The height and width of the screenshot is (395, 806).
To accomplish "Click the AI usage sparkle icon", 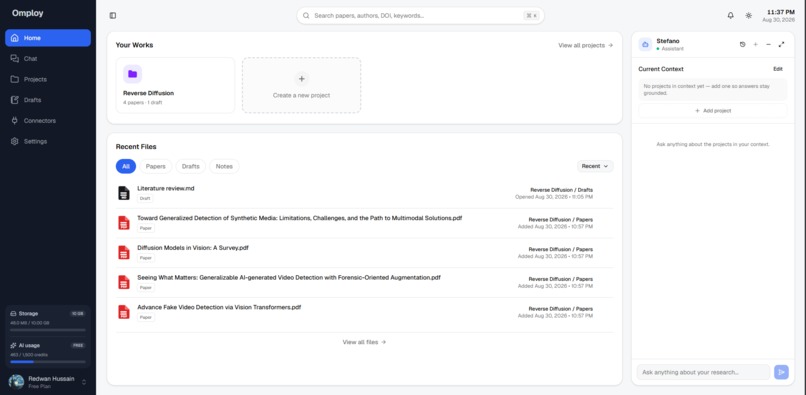I will (x=13, y=345).
